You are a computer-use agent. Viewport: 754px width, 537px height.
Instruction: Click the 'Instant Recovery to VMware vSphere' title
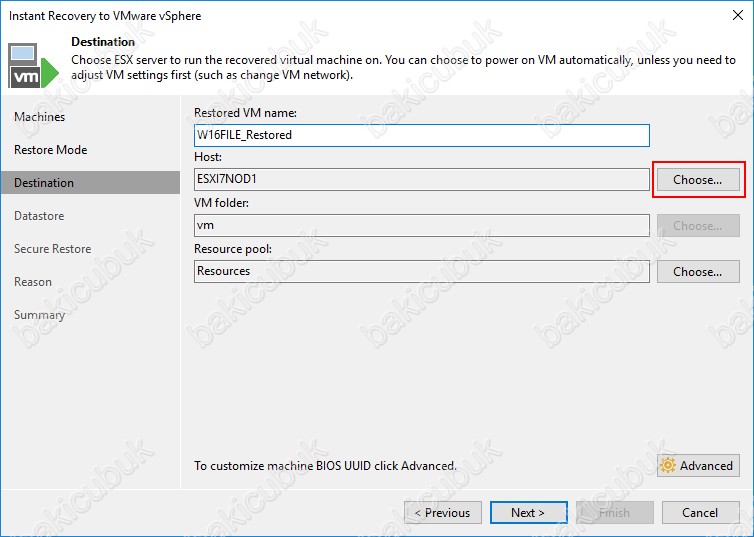click(x=105, y=16)
